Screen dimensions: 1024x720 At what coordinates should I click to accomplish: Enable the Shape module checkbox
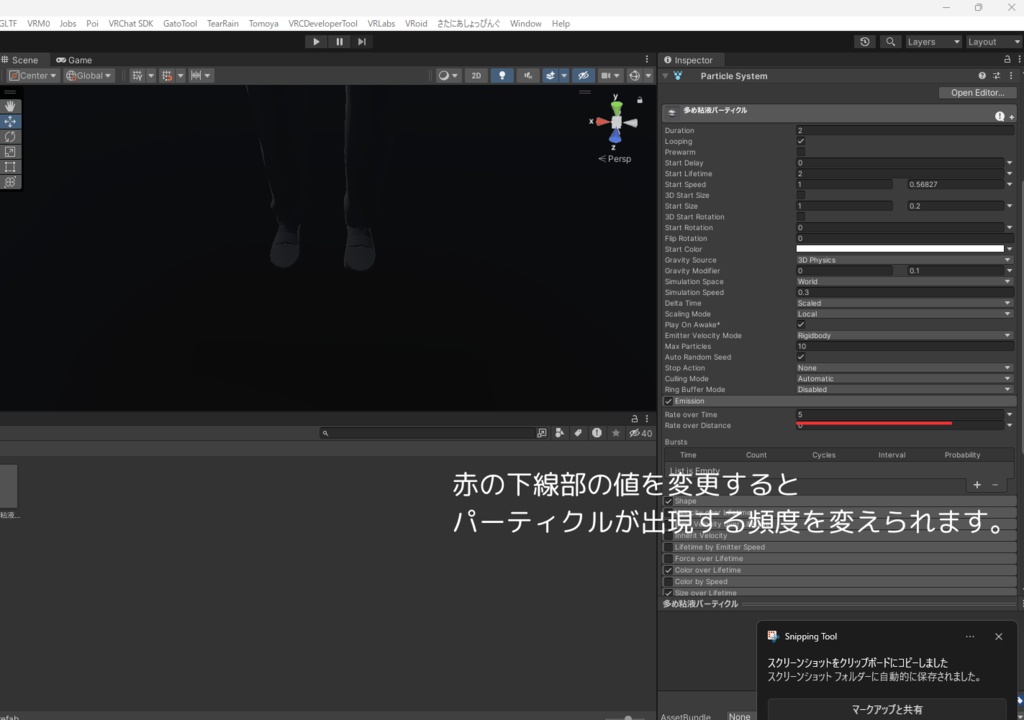[x=668, y=500]
